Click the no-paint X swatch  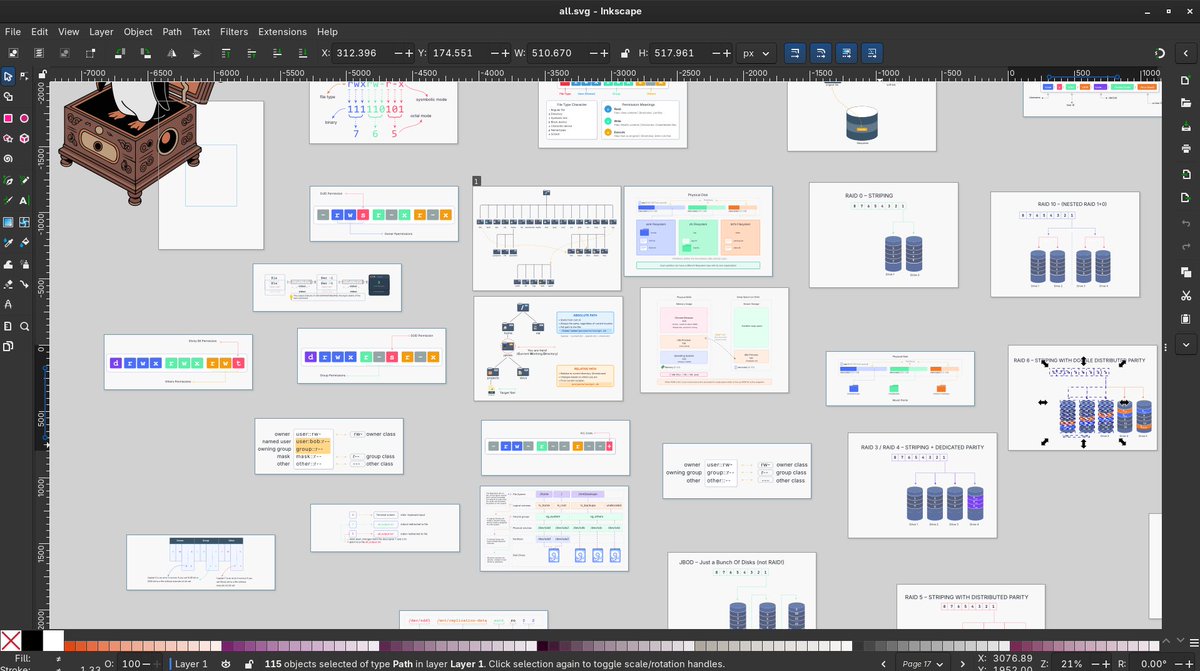[10, 639]
